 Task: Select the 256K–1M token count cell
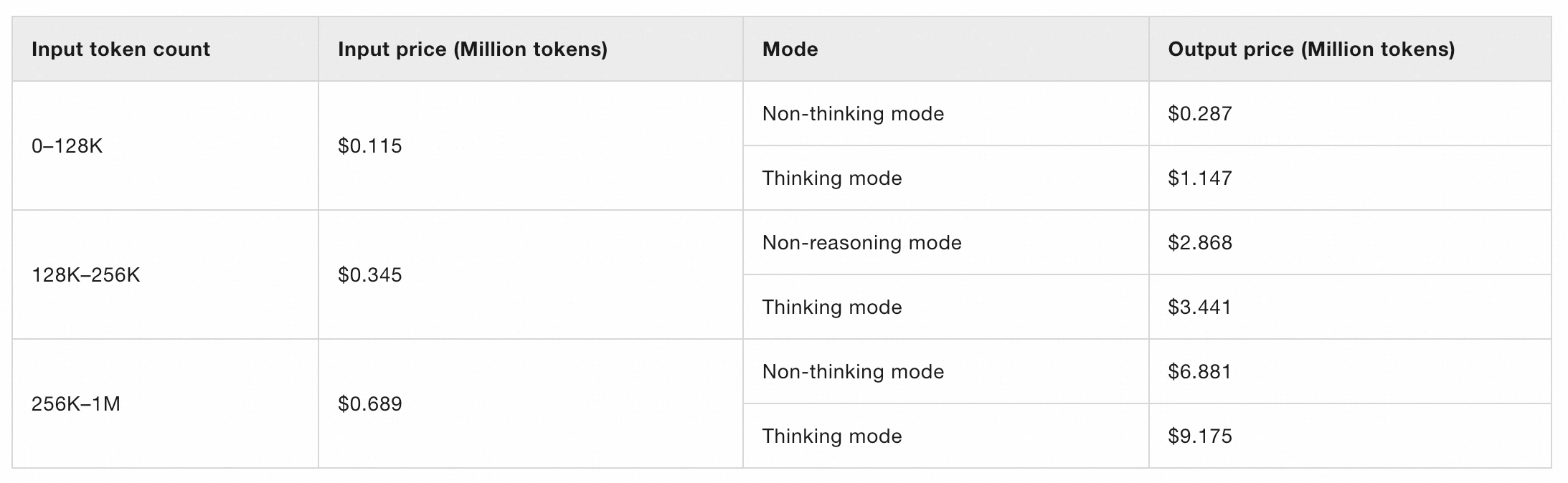[x=75, y=404]
